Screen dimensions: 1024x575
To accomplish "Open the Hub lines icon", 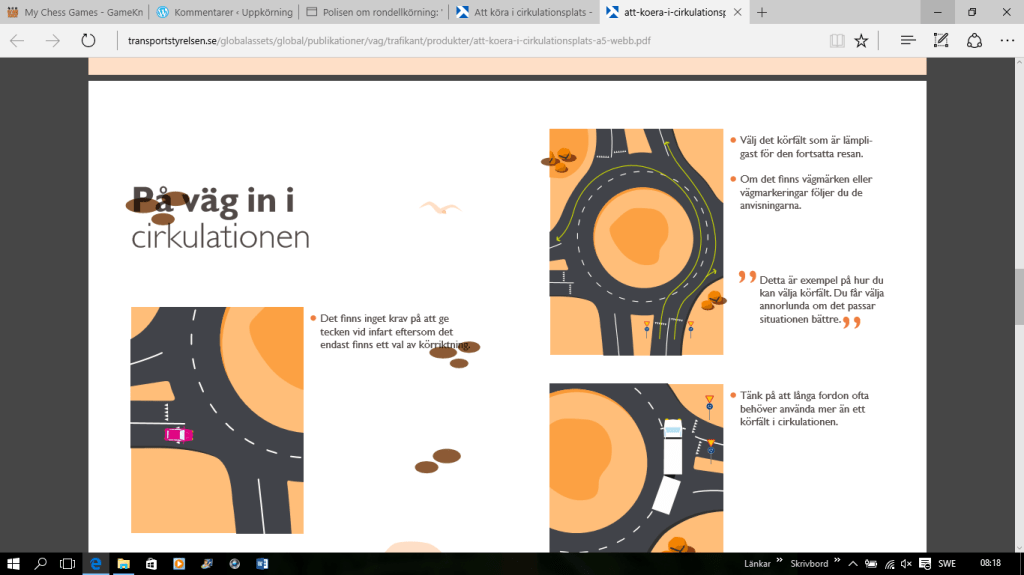I will (x=908, y=41).
